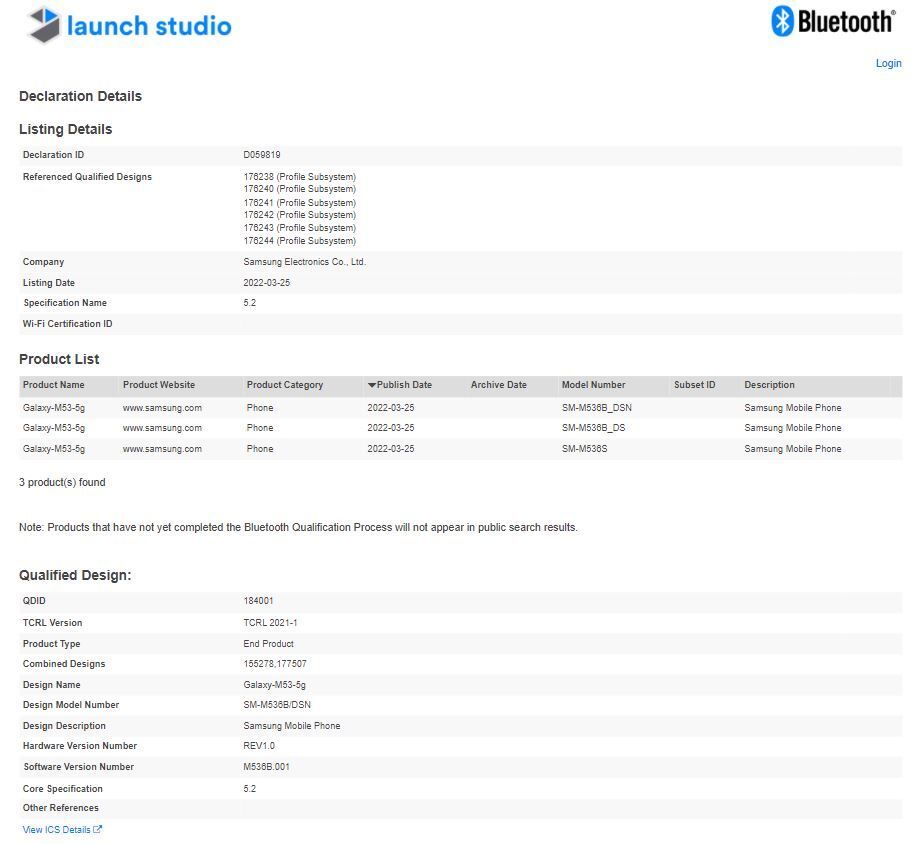918x844 pixels.
Task: Click referenced design 176244 (Profile Subsystem)
Action: [299, 241]
